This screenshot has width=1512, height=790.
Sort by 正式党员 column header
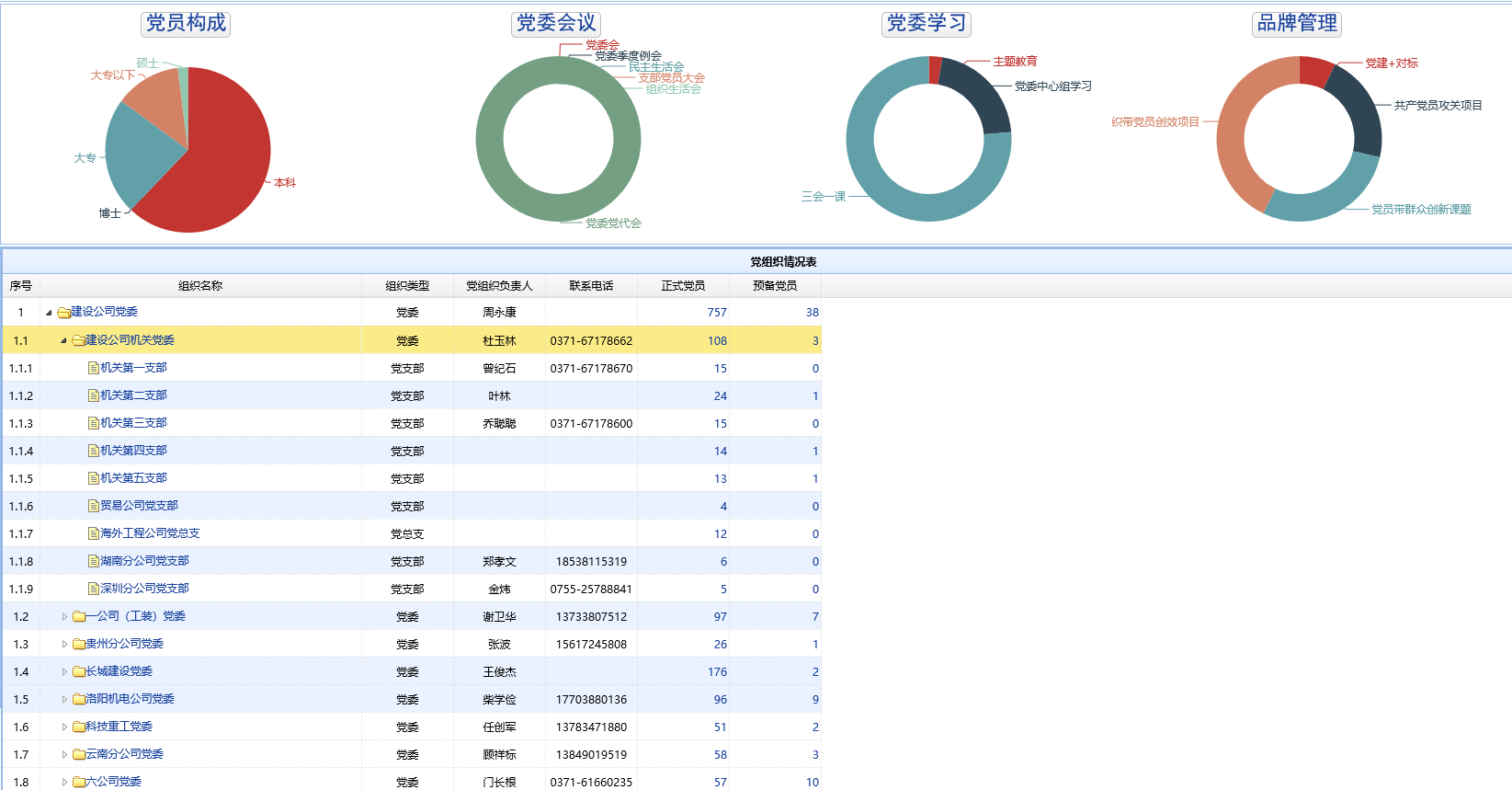click(x=683, y=286)
